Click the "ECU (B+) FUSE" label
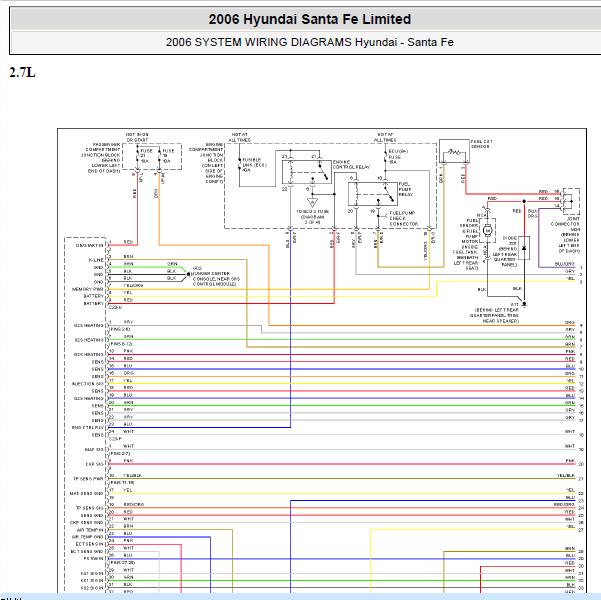The image size is (601, 600). pos(398,156)
